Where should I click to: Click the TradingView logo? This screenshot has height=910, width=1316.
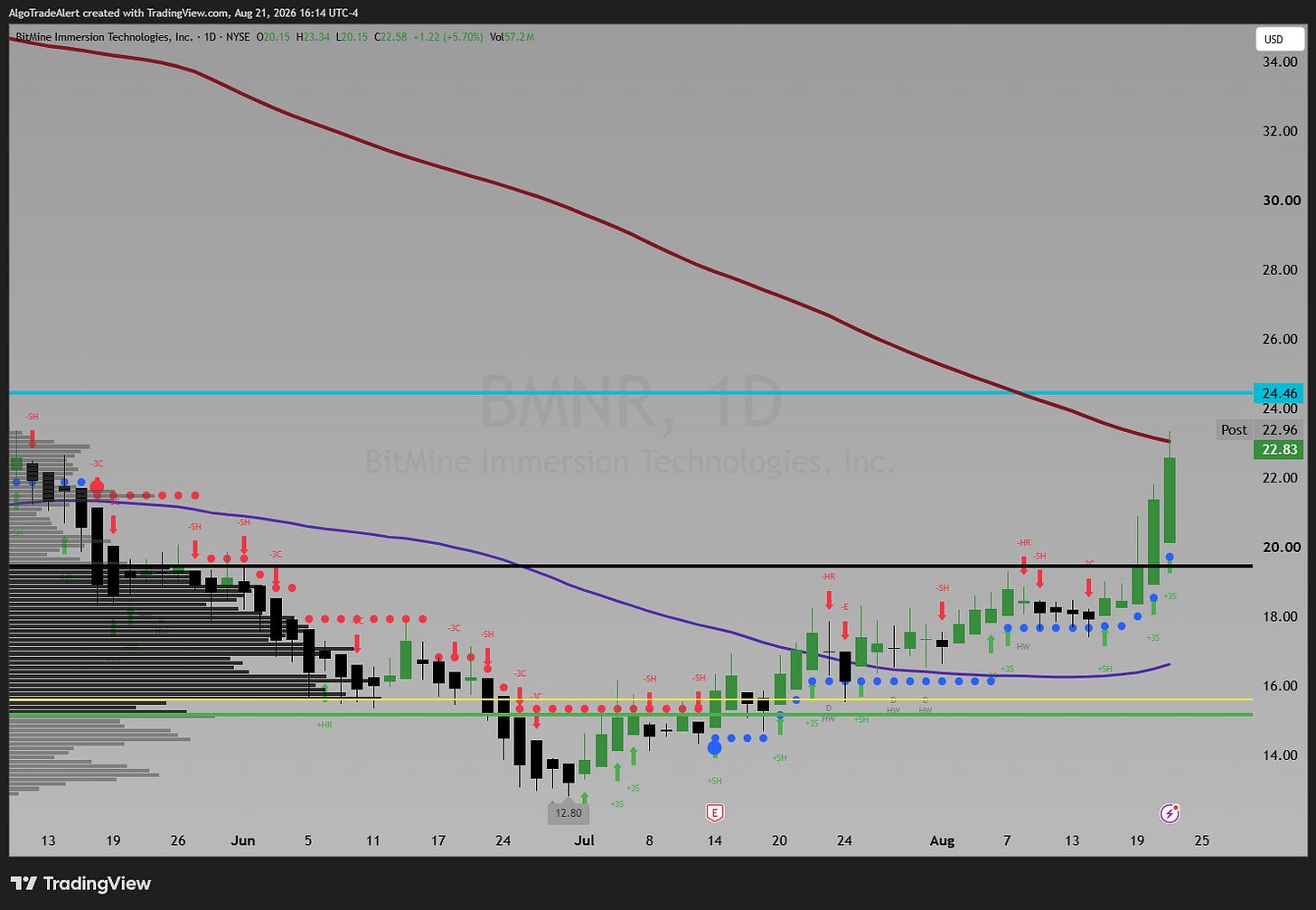80,884
